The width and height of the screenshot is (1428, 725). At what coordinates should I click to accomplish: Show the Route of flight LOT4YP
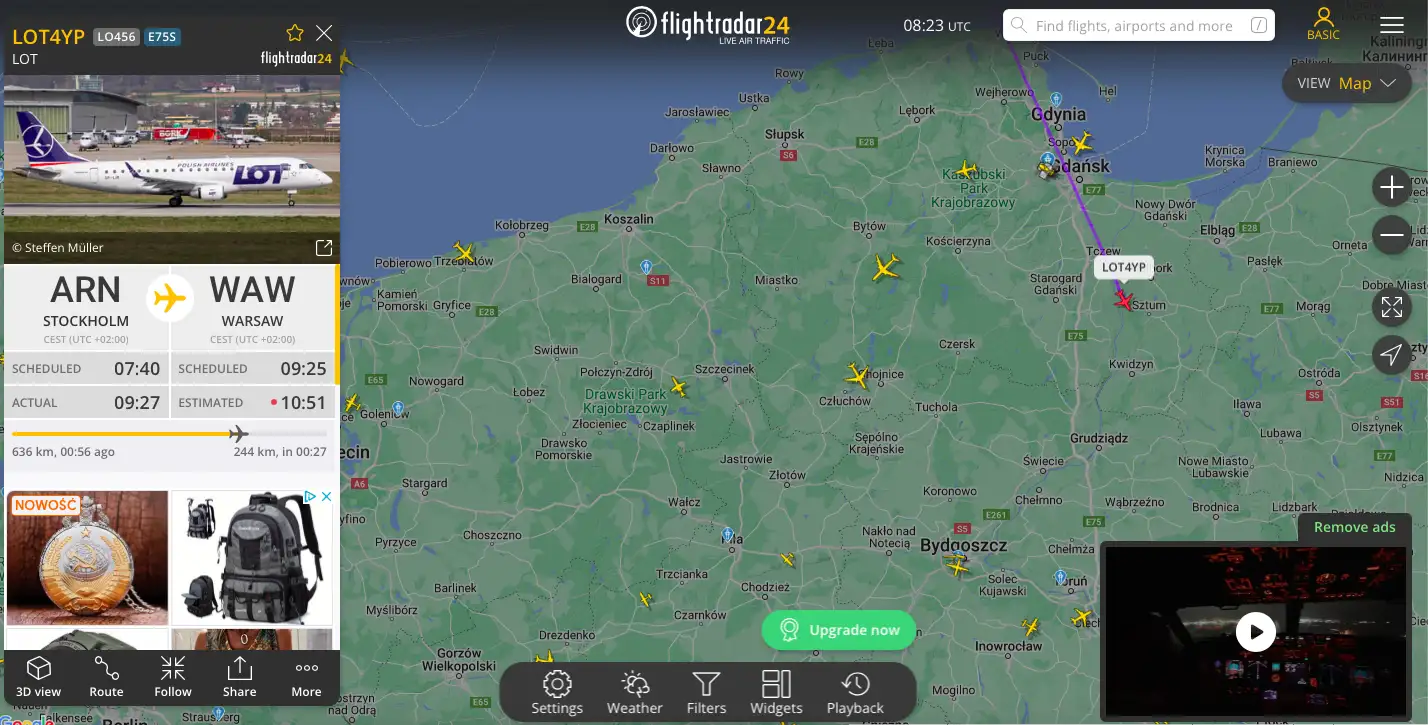pyautogui.click(x=106, y=677)
